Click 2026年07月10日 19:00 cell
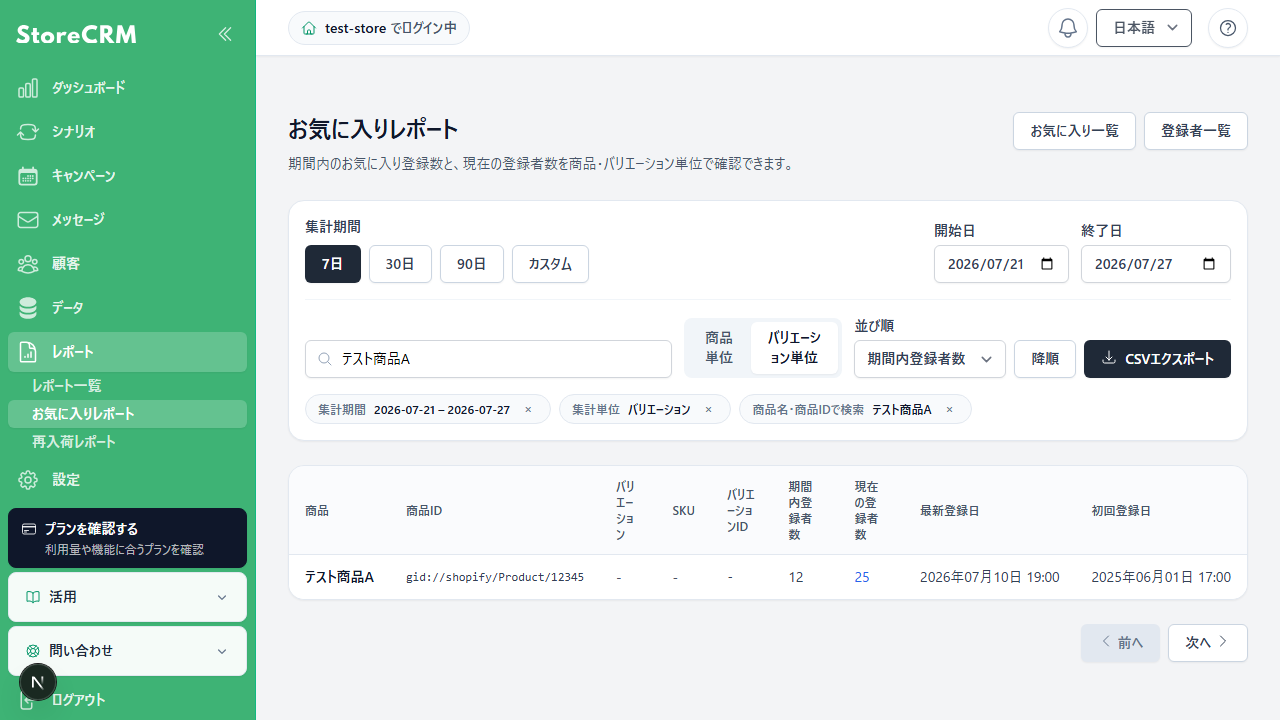Screen dimensions: 1280x720 point(990,577)
